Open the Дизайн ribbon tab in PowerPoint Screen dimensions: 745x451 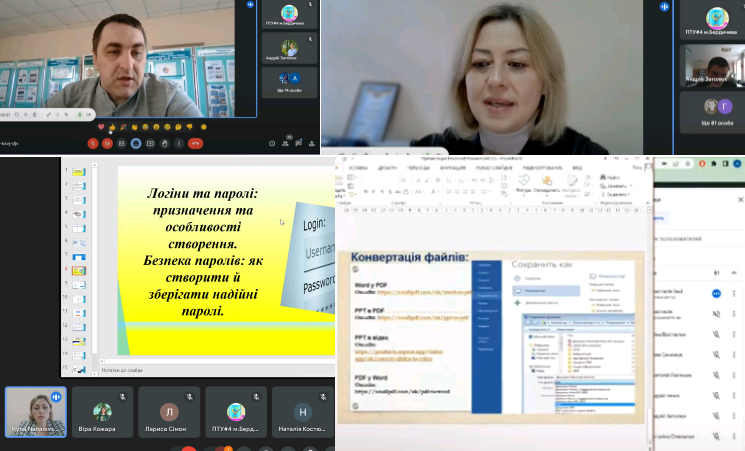click(387, 168)
